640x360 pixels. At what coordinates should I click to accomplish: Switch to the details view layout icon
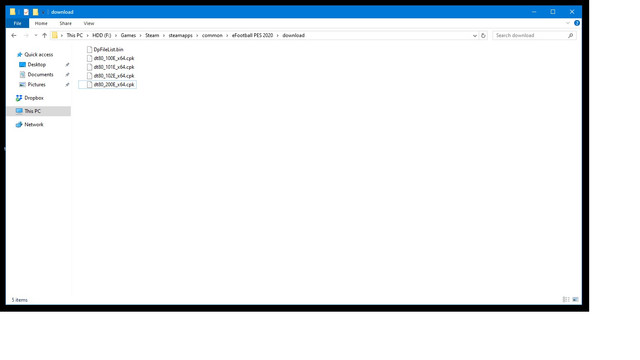pyautogui.click(x=566, y=300)
